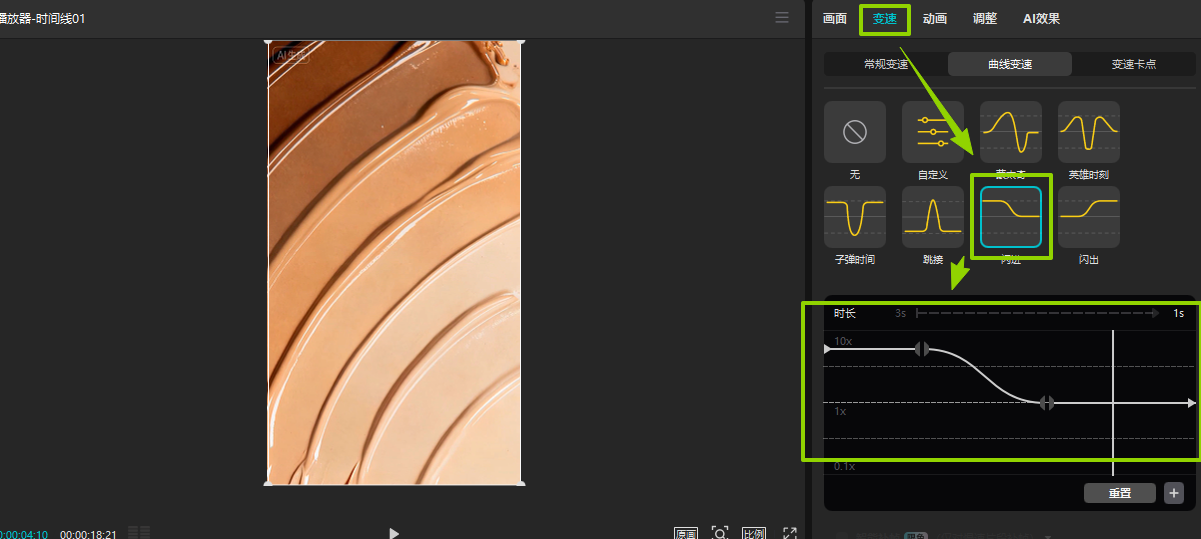
Task: Switch to 变速卡点 speed beat mode
Action: click(1134, 64)
